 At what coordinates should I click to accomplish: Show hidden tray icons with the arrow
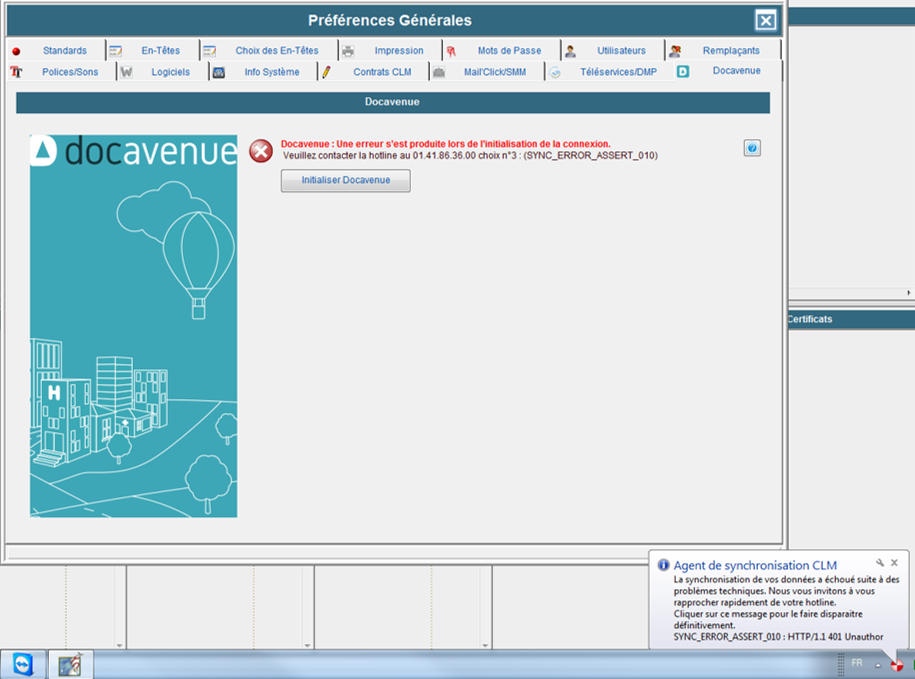click(877, 665)
